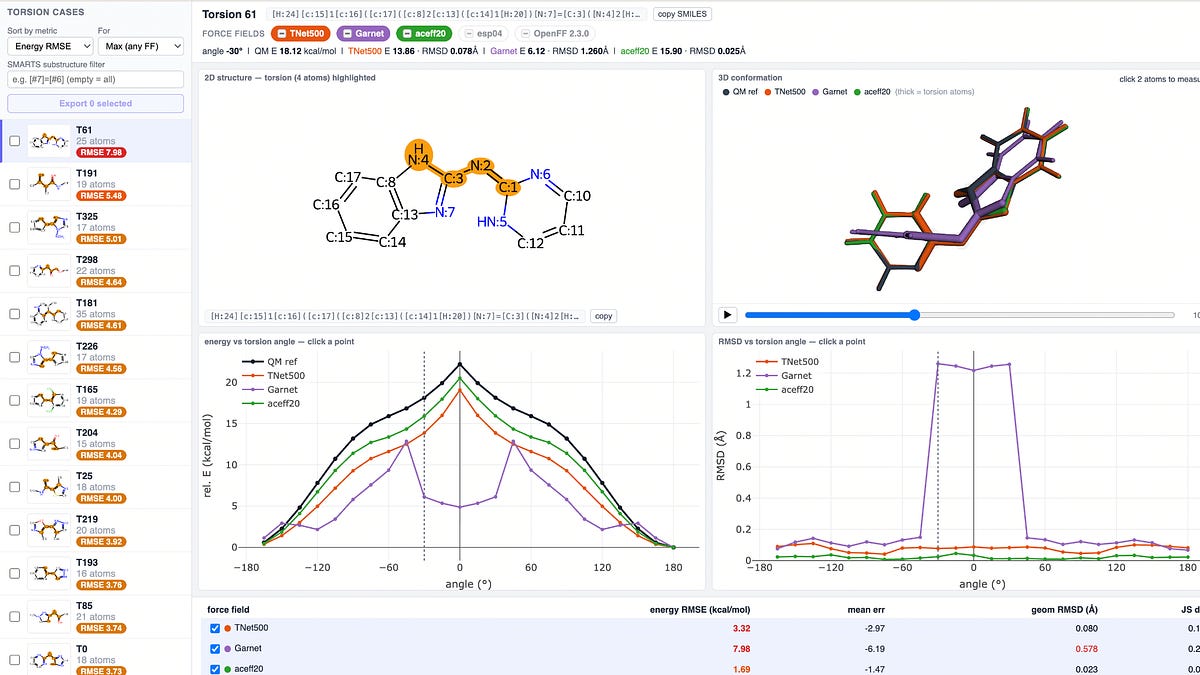The image size is (1200, 675).
Task: Click the energy RMSE column header
Action: 701,608
